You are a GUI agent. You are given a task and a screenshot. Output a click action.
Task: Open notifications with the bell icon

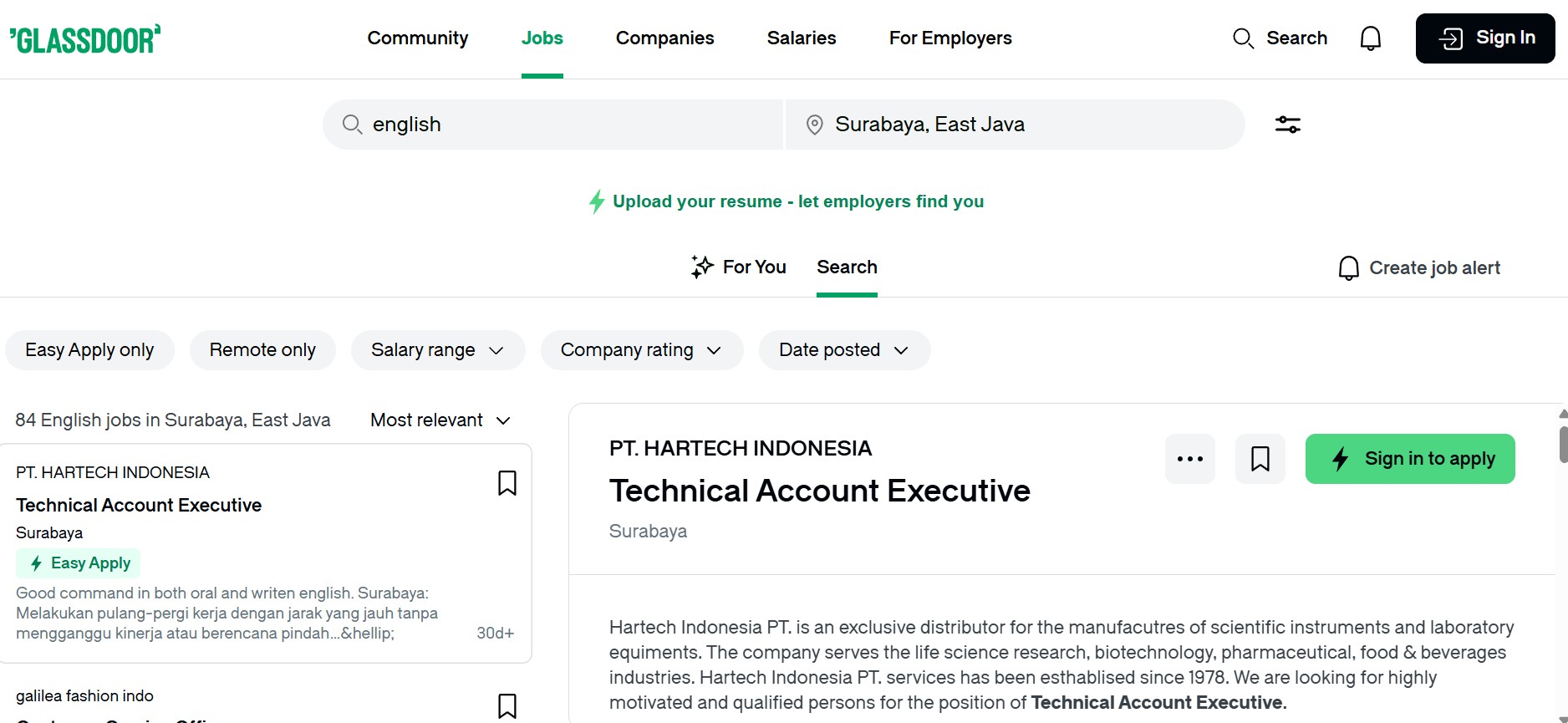coord(1370,38)
